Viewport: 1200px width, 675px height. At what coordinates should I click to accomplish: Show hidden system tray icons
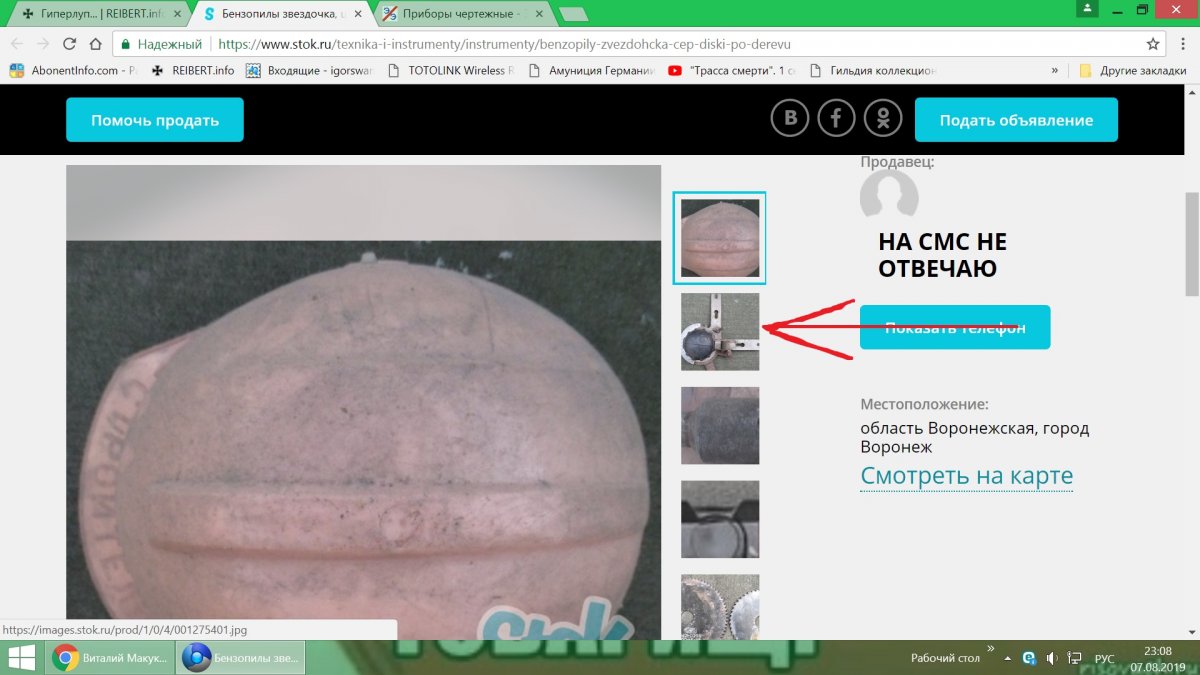(1007, 658)
